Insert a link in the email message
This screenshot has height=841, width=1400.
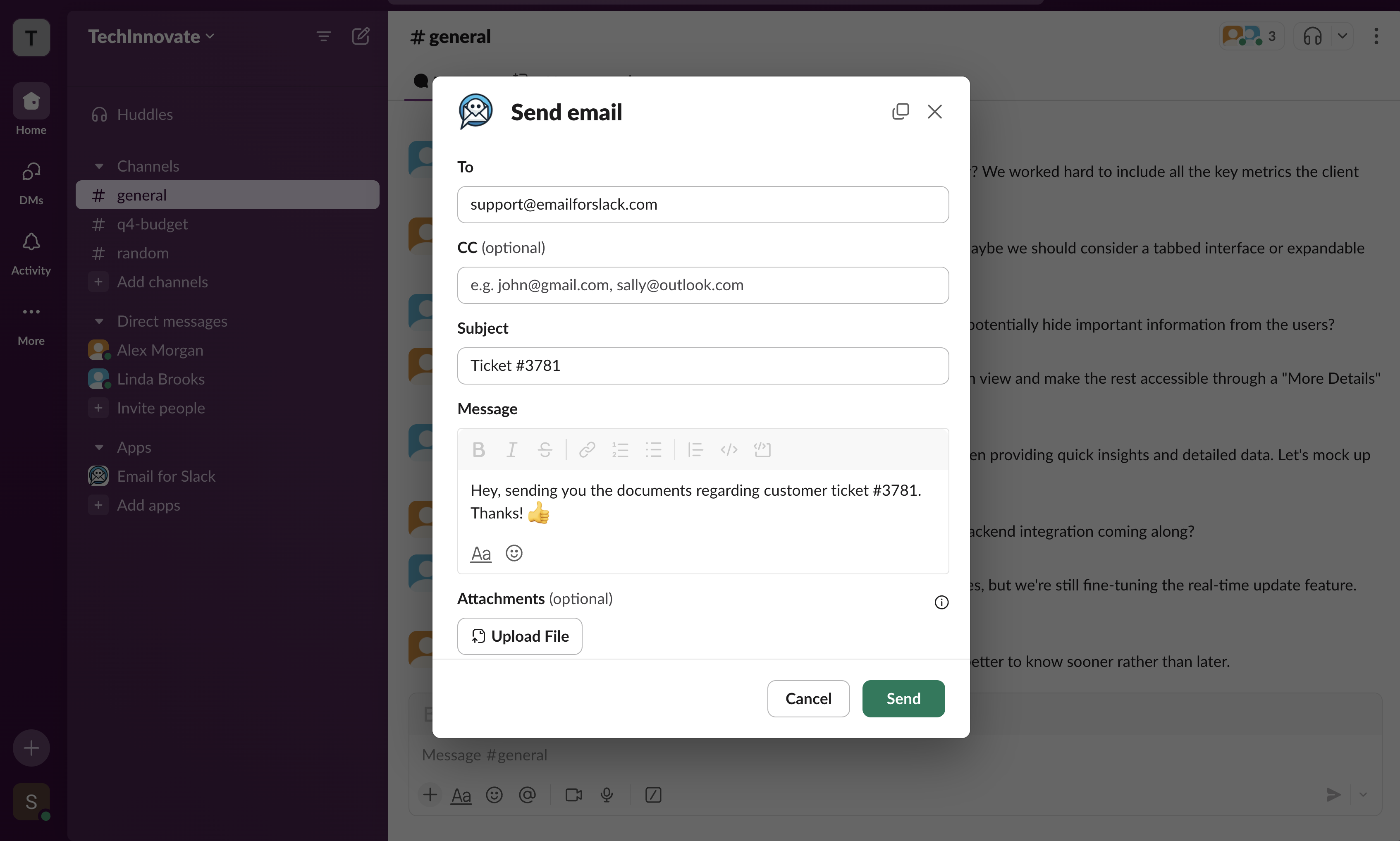(x=587, y=450)
